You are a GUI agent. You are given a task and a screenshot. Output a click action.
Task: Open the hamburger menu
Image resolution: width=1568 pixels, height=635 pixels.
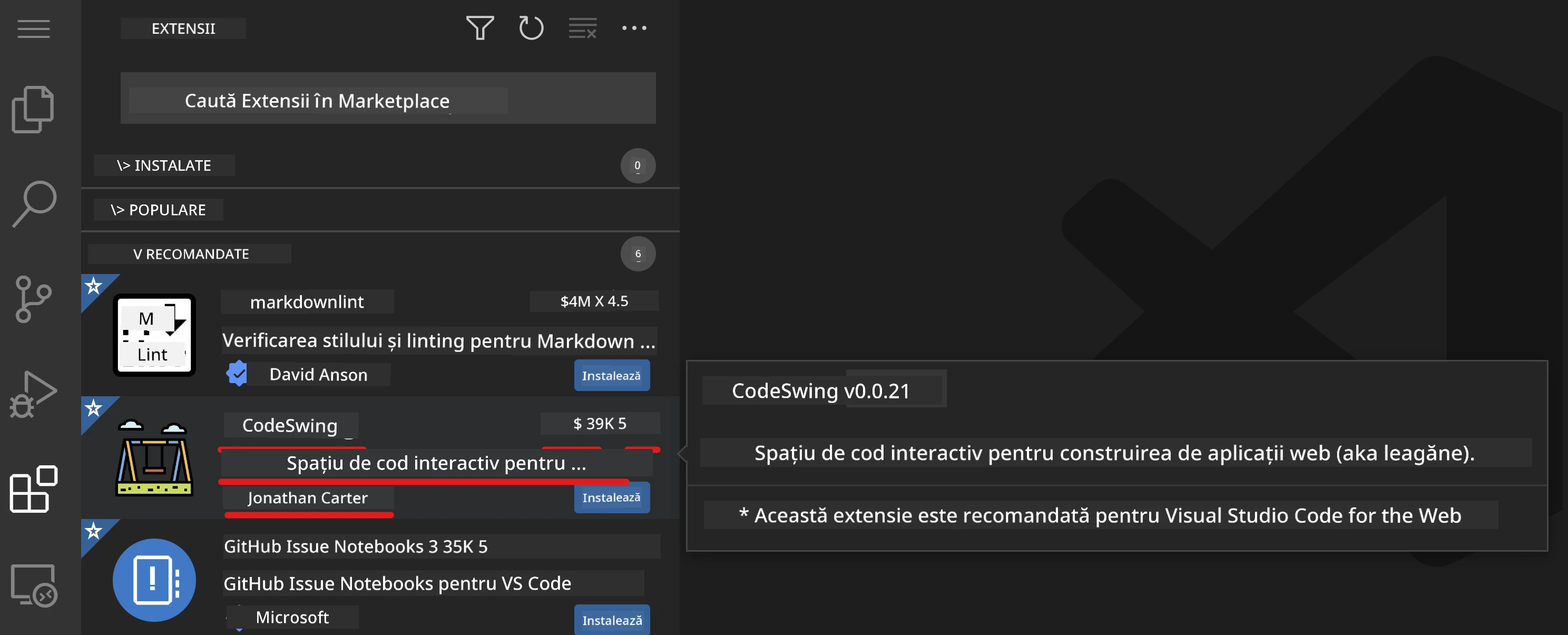point(34,28)
